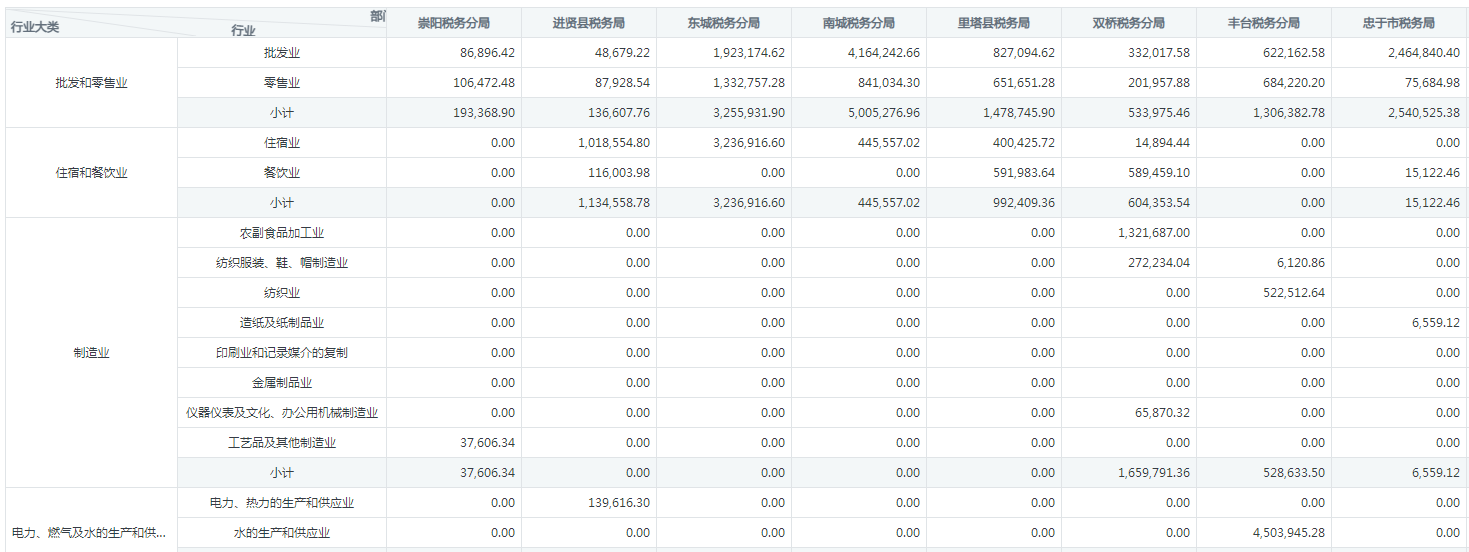Click the 行业大类 header label
Viewport: 1469px width, 552px height.
(35, 28)
